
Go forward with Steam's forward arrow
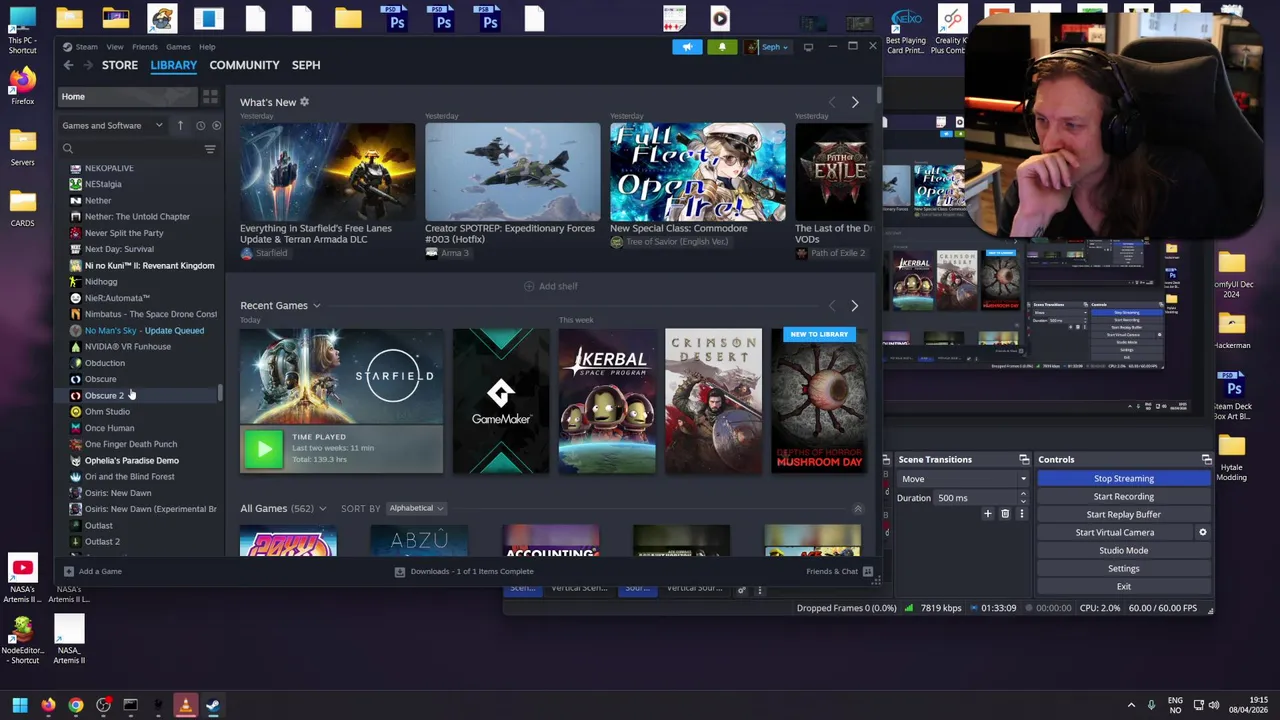pyautogui.click(x=88, y=65)
